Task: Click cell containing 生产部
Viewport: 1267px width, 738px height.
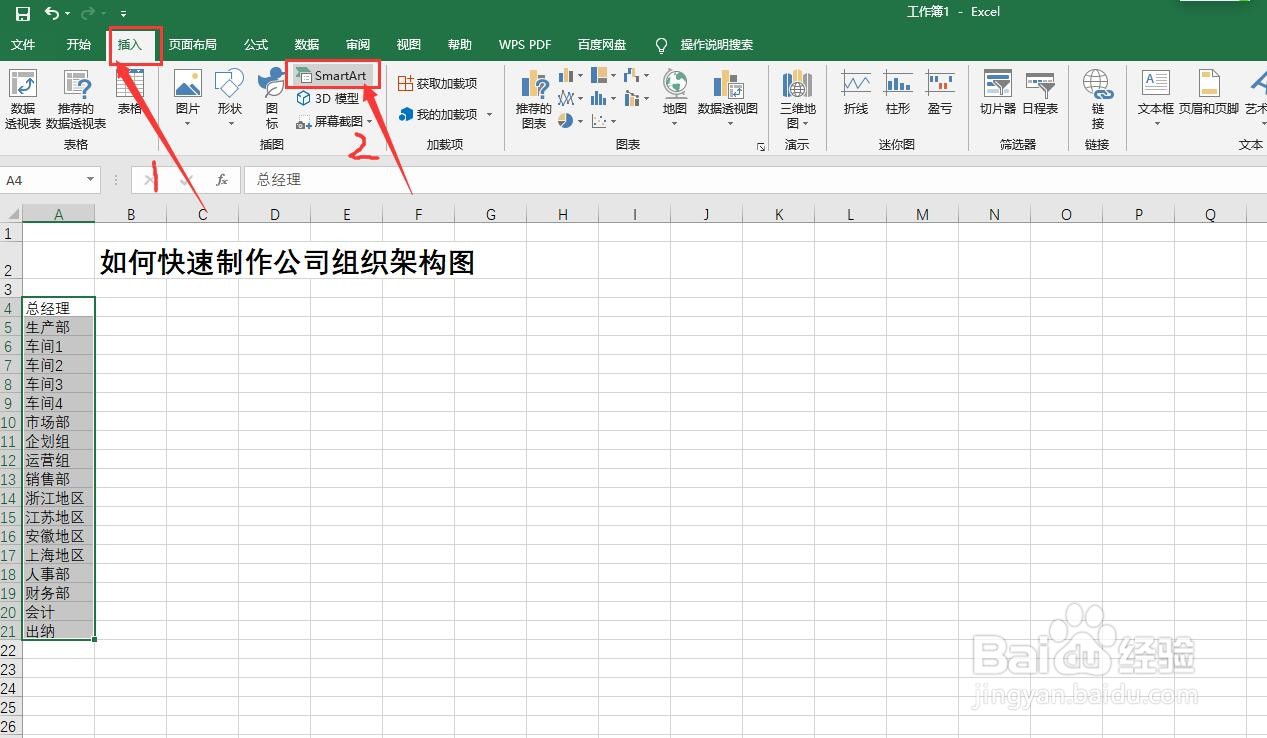Action: [58, 327]
